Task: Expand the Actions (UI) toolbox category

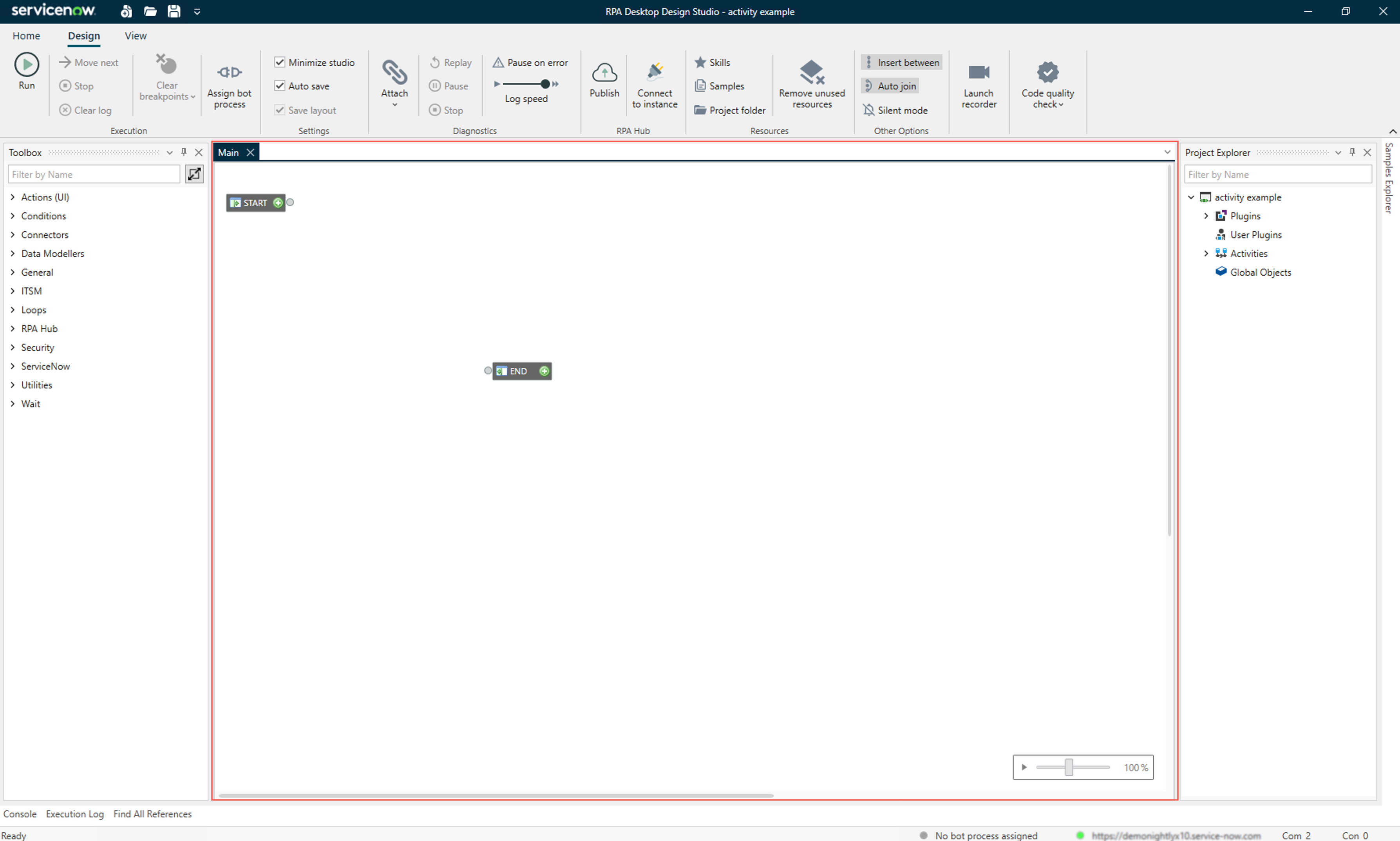Action: point(13,197)
